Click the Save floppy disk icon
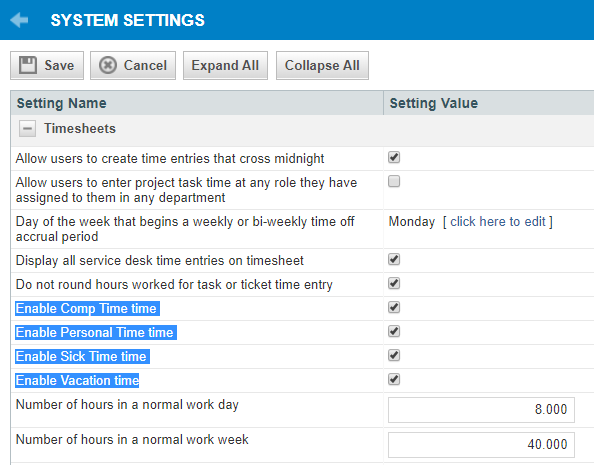This screenshot has height=465, width=594. [x=28, y=65]
